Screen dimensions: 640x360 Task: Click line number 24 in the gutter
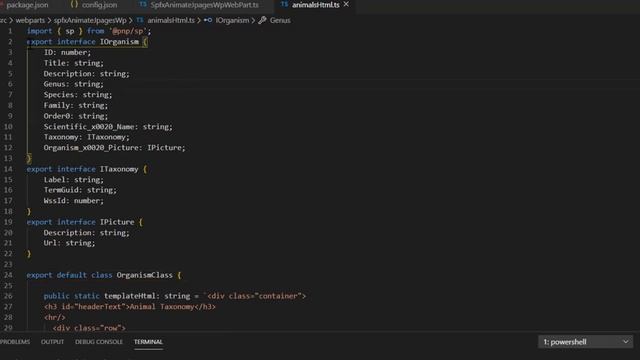click(x=8, y=275)
